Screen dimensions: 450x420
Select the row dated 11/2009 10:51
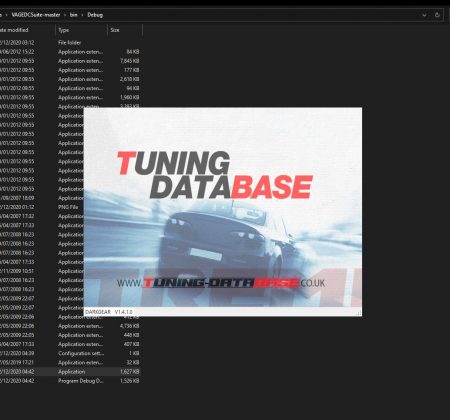coord(42,271)
